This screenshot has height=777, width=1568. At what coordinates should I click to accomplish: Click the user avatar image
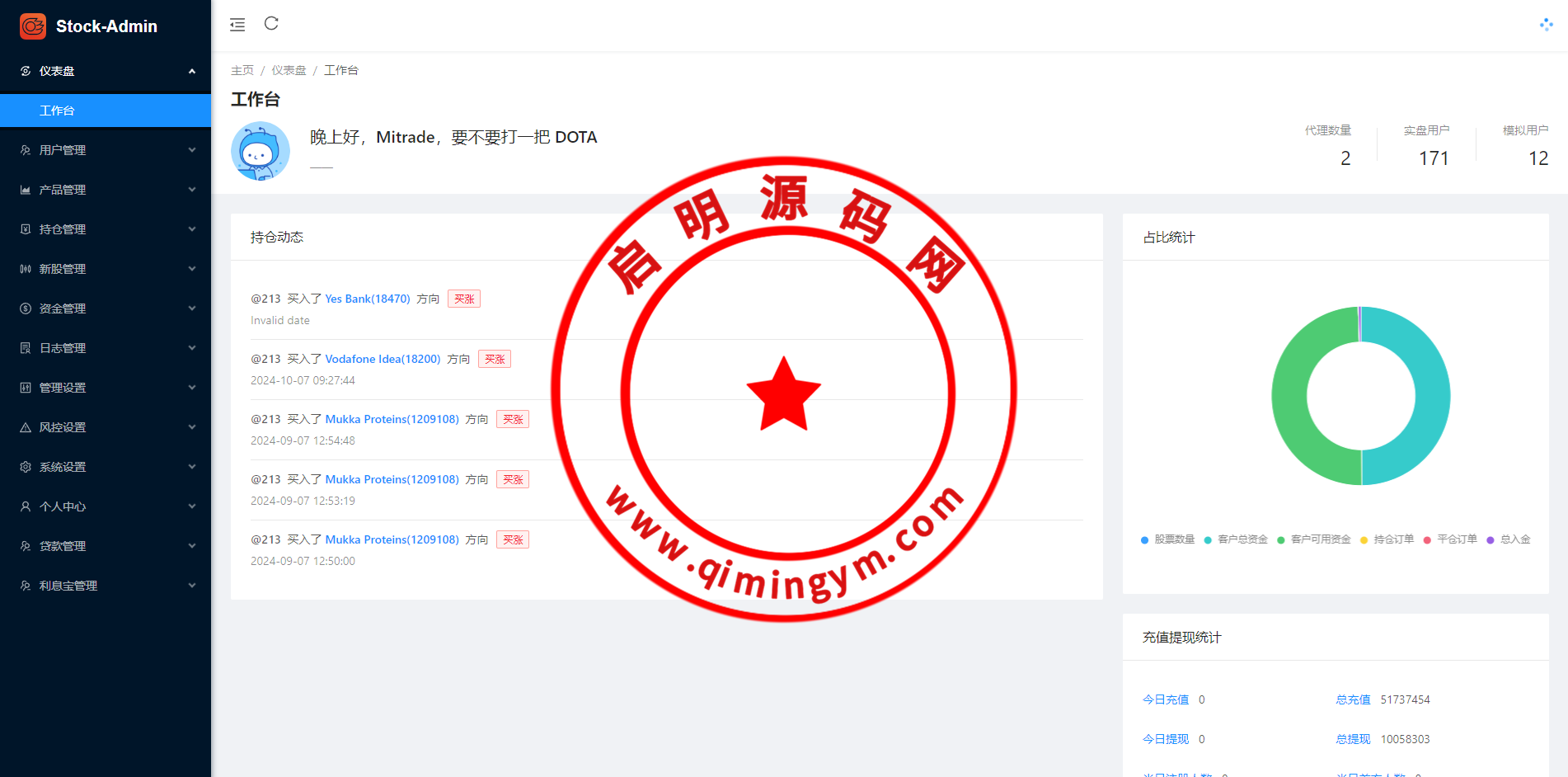tap(261, 151)
